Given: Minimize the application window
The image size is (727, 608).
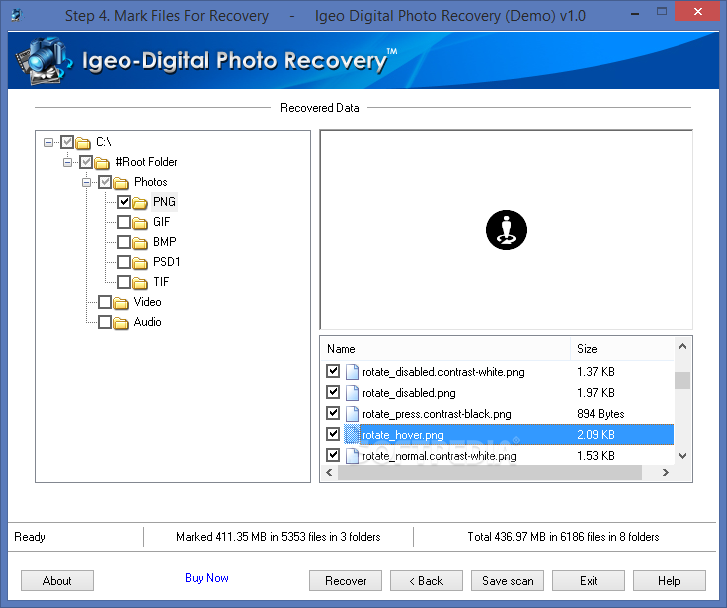Looking at the screenshot, I should point(635,13).
